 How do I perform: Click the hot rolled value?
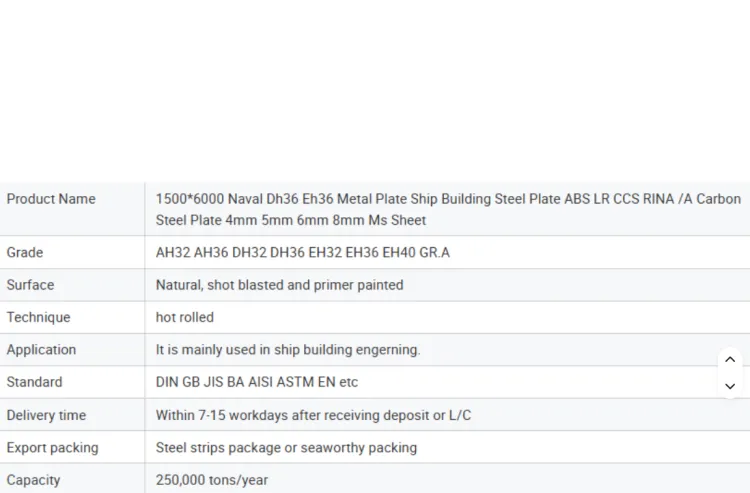185,318
